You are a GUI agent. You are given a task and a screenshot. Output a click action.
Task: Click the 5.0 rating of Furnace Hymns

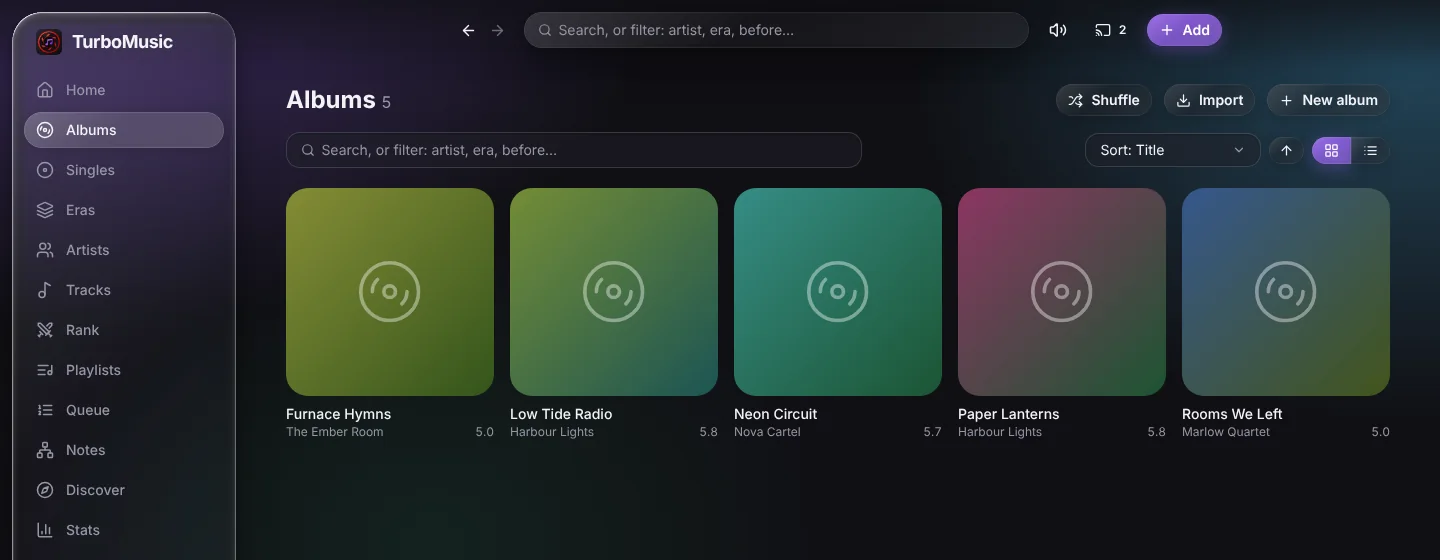pyautogui.click(x=484, y=432)
